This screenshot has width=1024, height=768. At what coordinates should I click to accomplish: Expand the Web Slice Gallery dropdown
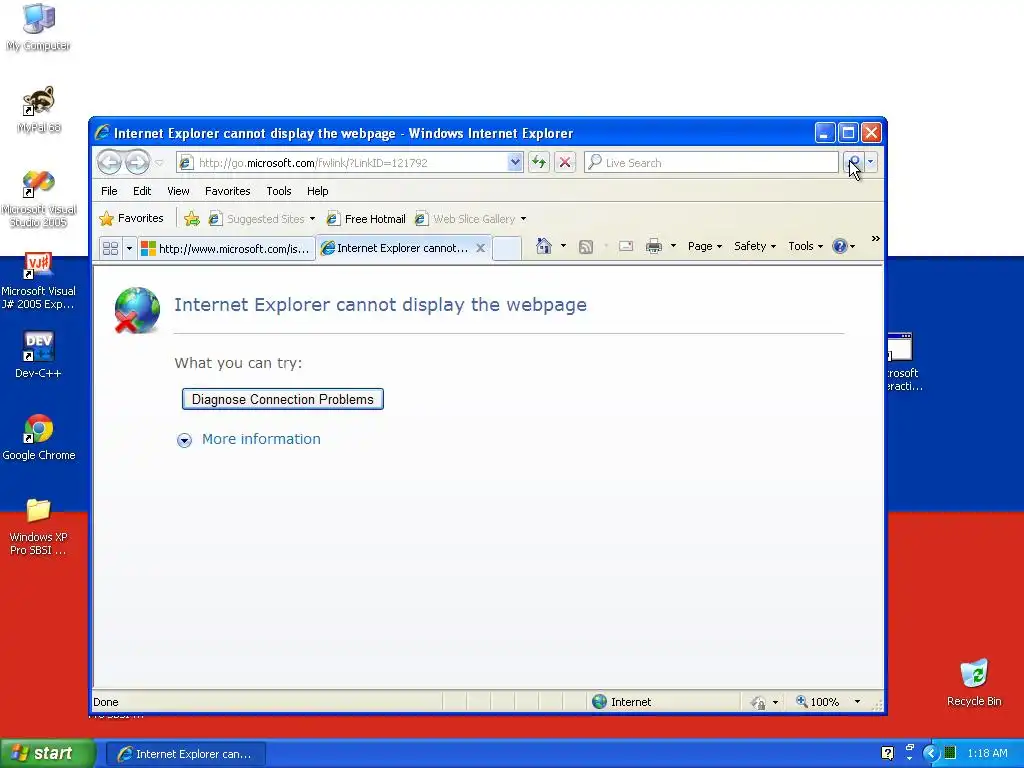(523, 219)
